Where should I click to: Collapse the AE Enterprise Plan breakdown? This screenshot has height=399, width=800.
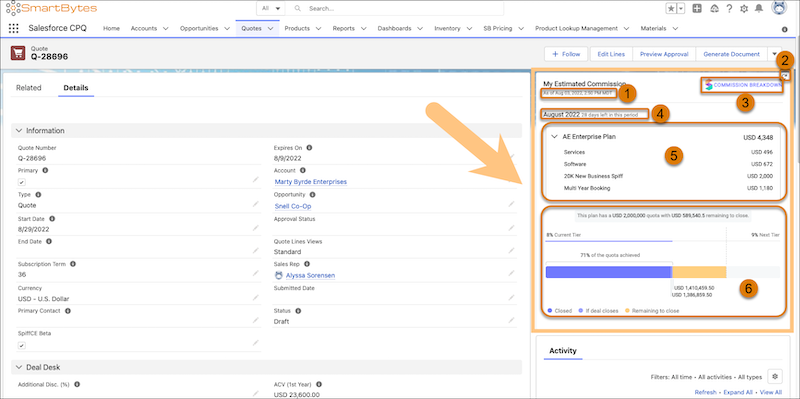click(554, 137)
